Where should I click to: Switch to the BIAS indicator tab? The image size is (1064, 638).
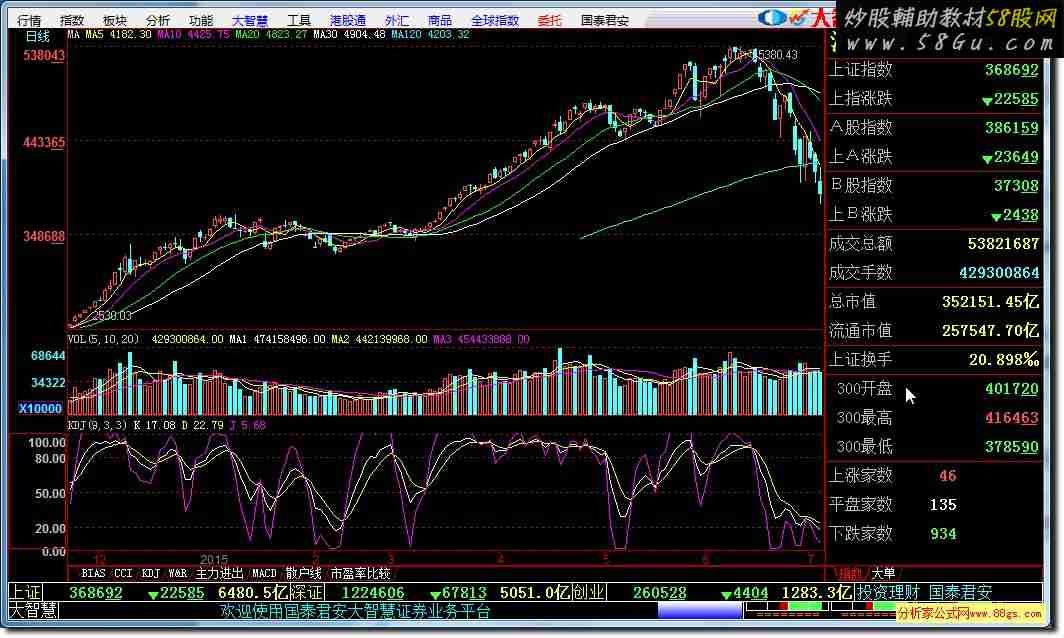pos(94,574)
